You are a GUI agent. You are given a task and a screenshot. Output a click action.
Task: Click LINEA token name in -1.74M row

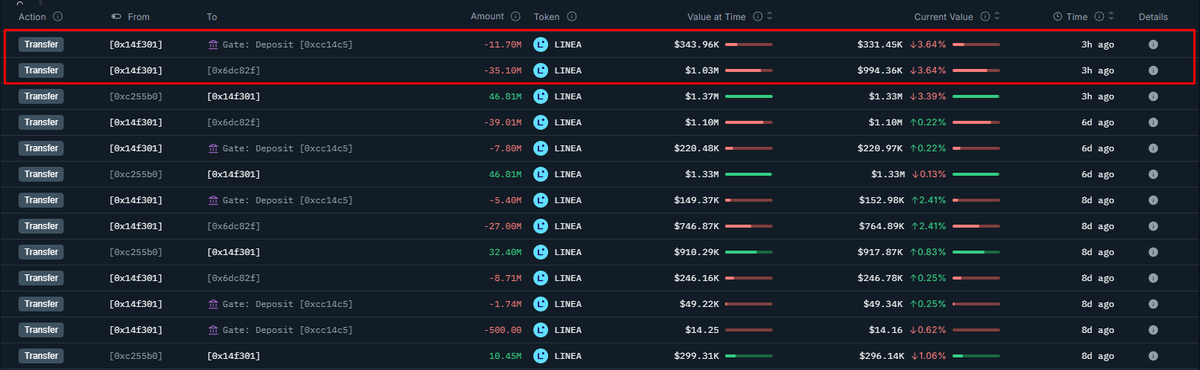pos(567,304)
